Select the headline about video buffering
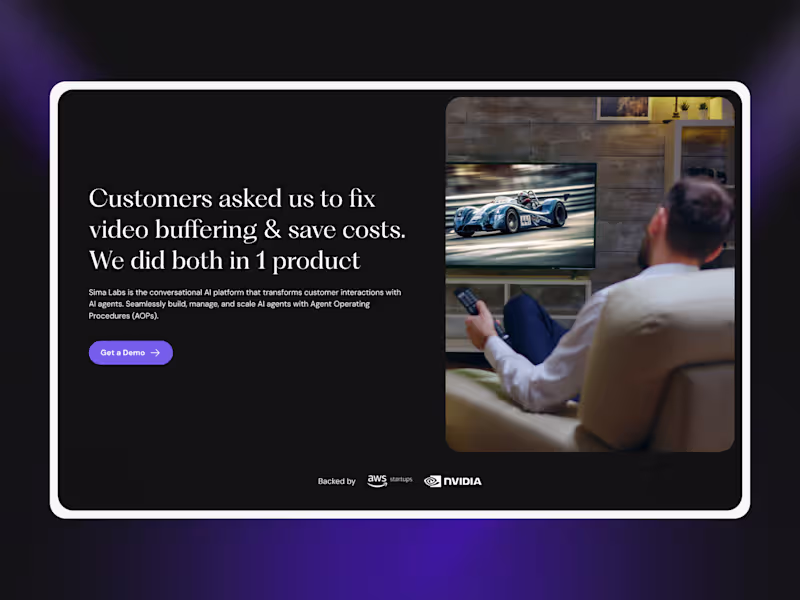This screenshot has width=800, height=600. pyautogui.click(x=240, y=228)
